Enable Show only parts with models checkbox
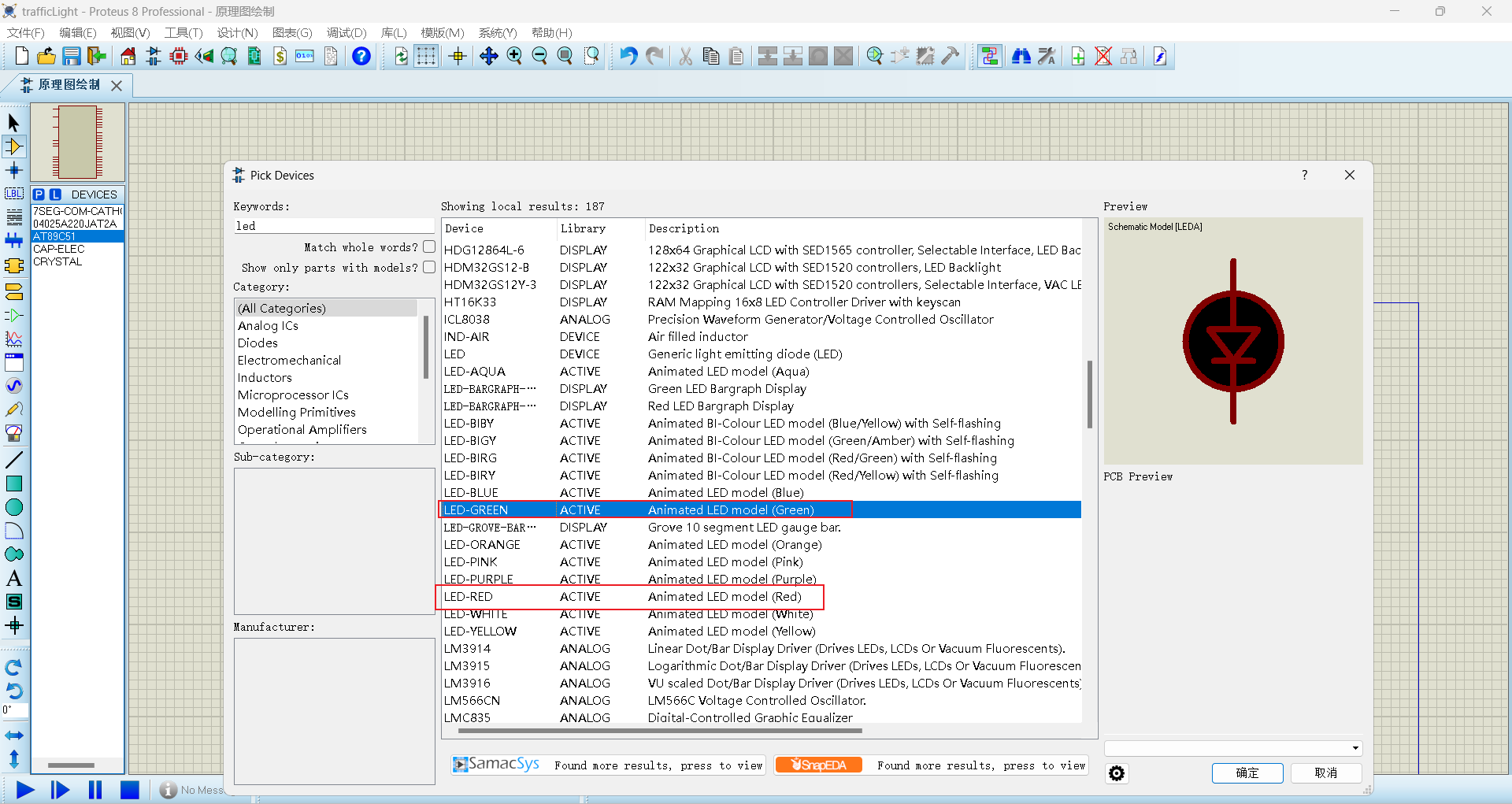The image size is (1512, 804). click(429, 267)
